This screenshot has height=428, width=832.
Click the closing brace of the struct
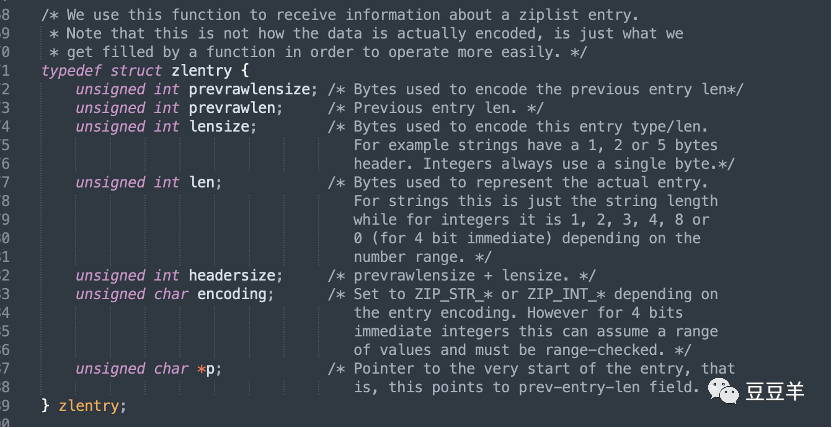(45, 406)
